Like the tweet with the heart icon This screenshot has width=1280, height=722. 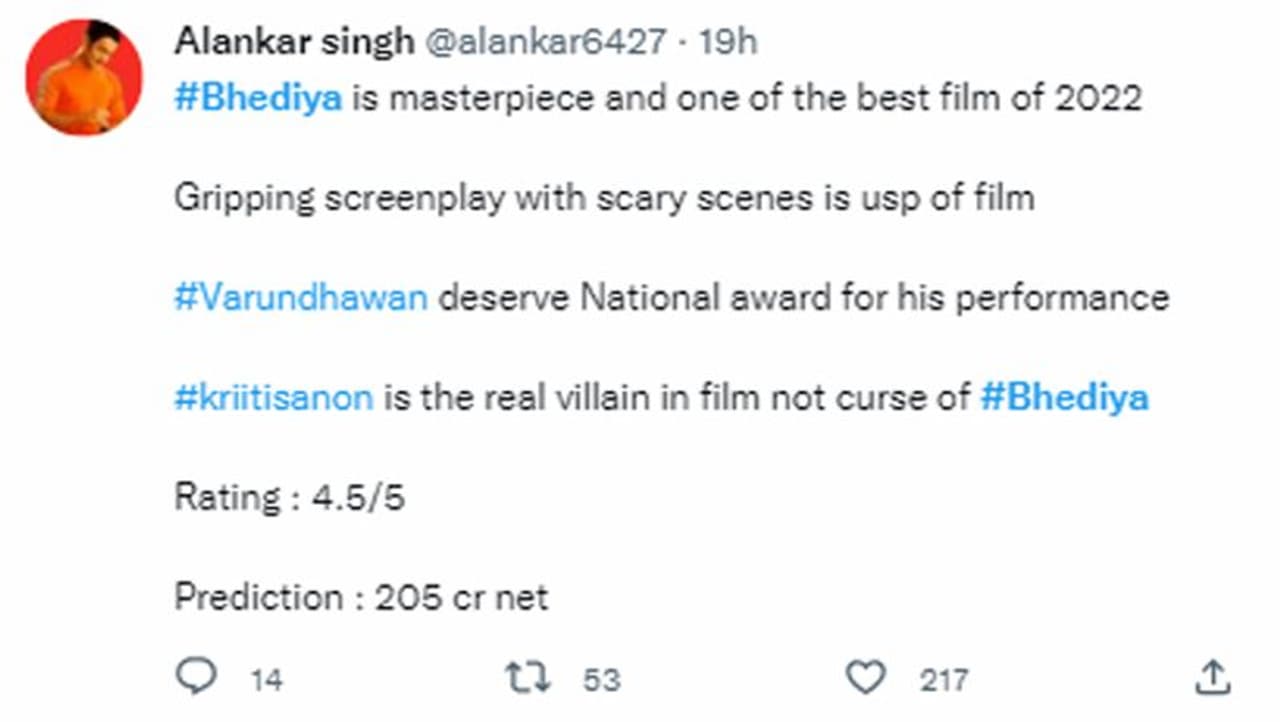[865, 677]
